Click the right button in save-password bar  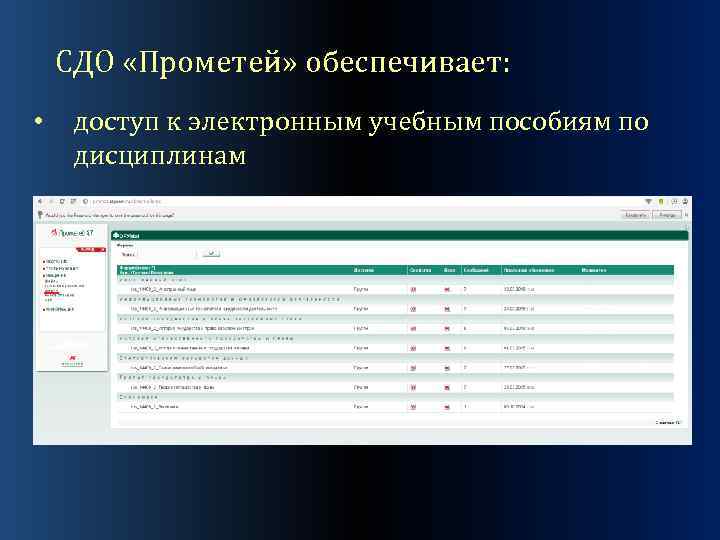[x=667, y=215]
